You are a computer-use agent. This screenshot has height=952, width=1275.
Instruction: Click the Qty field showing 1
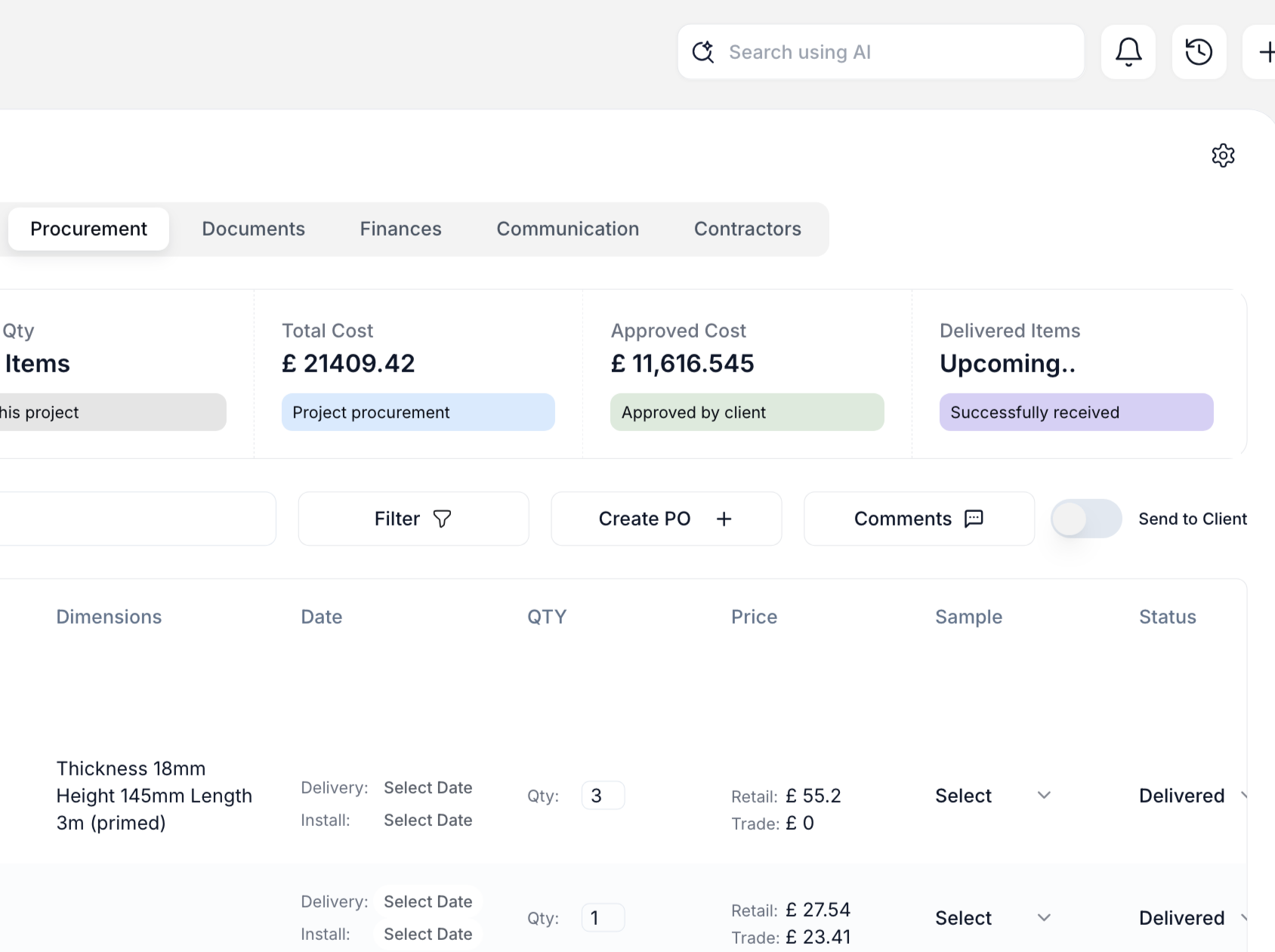[x=603, y=917]
